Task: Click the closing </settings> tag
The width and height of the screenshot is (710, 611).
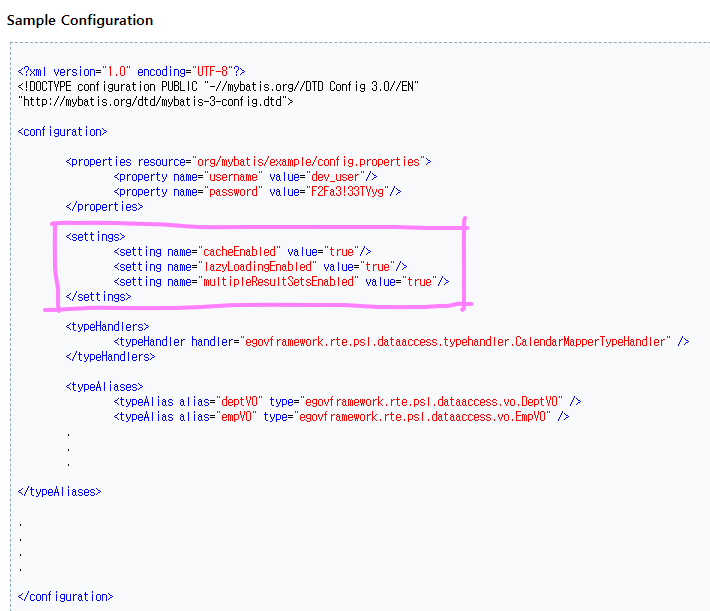Action: tap(98, 297)
